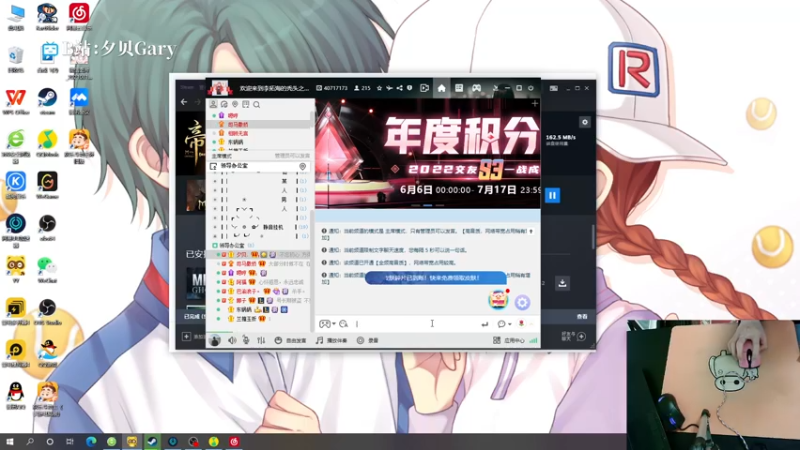Click my avatar in YY bottom bar
The image size is (800, 450).
215,340
